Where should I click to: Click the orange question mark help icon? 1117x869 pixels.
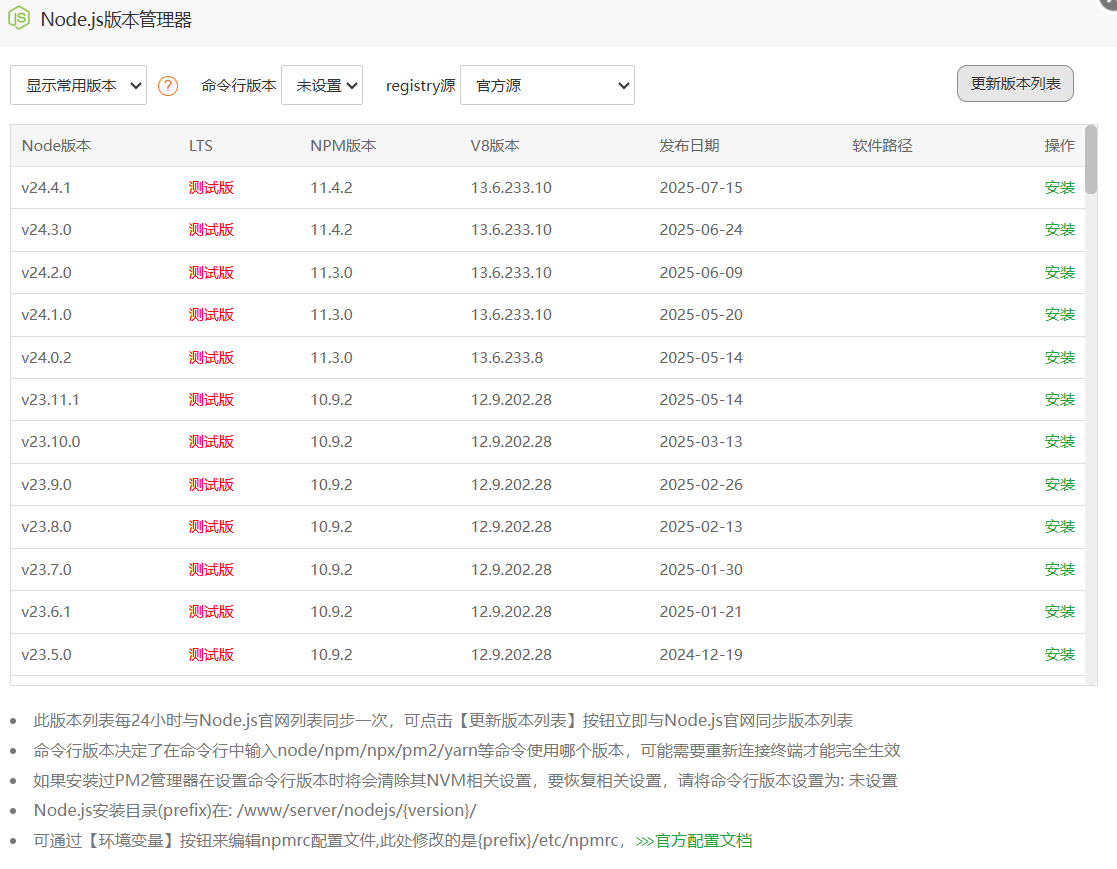(167, 86)
